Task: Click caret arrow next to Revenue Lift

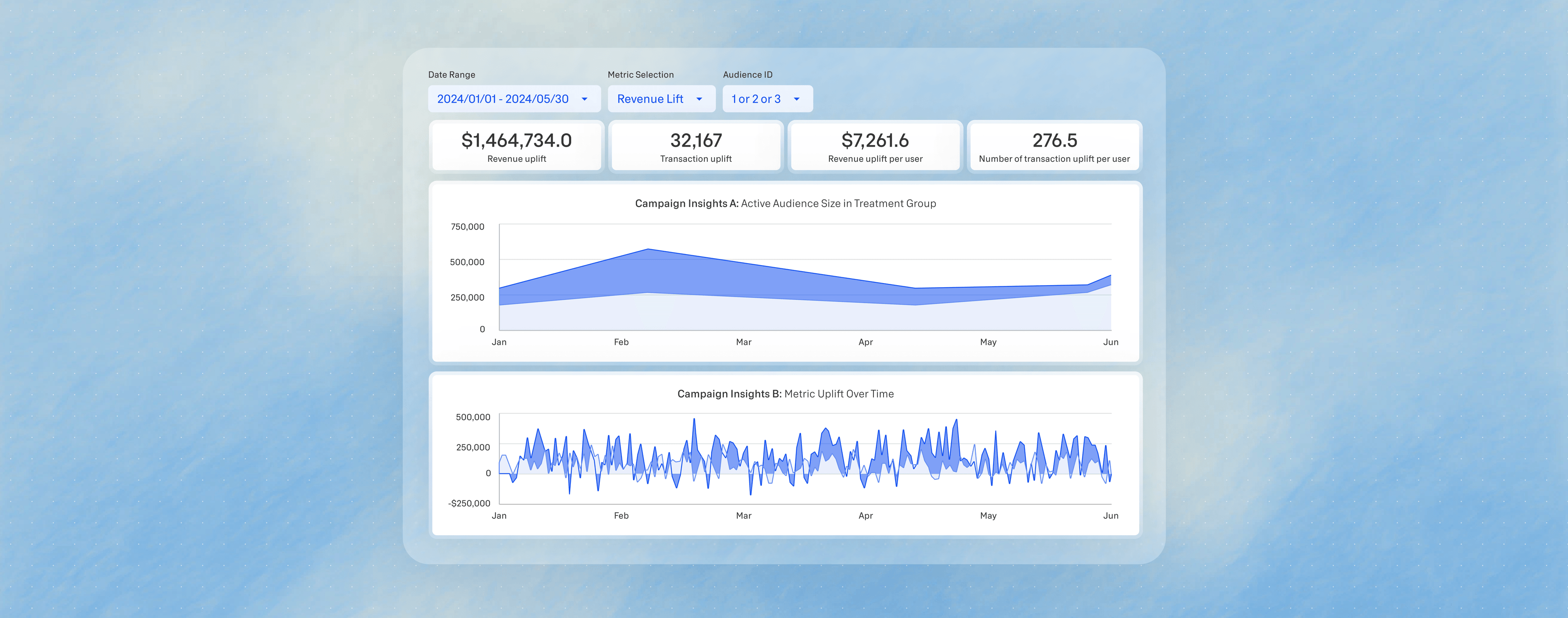Action: coord(699,99)
